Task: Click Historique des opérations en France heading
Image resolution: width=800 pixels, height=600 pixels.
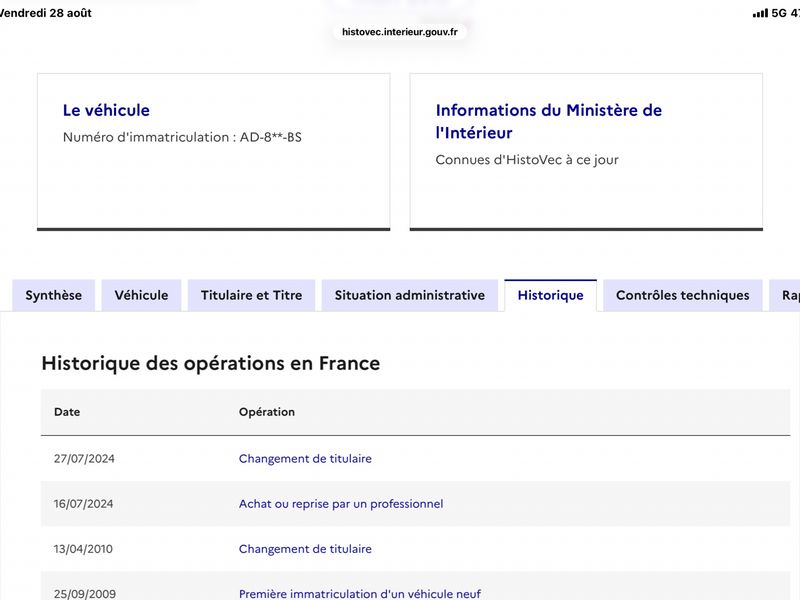Action: tap(211, 363)
